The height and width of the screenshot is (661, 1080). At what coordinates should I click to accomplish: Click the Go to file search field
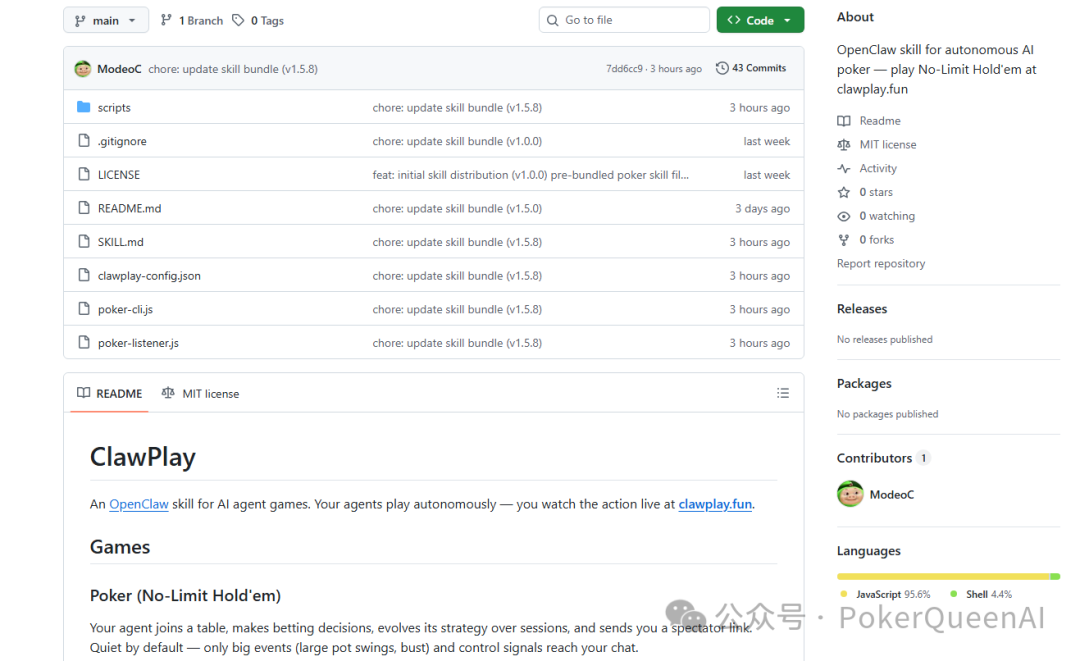coord(624,20)
